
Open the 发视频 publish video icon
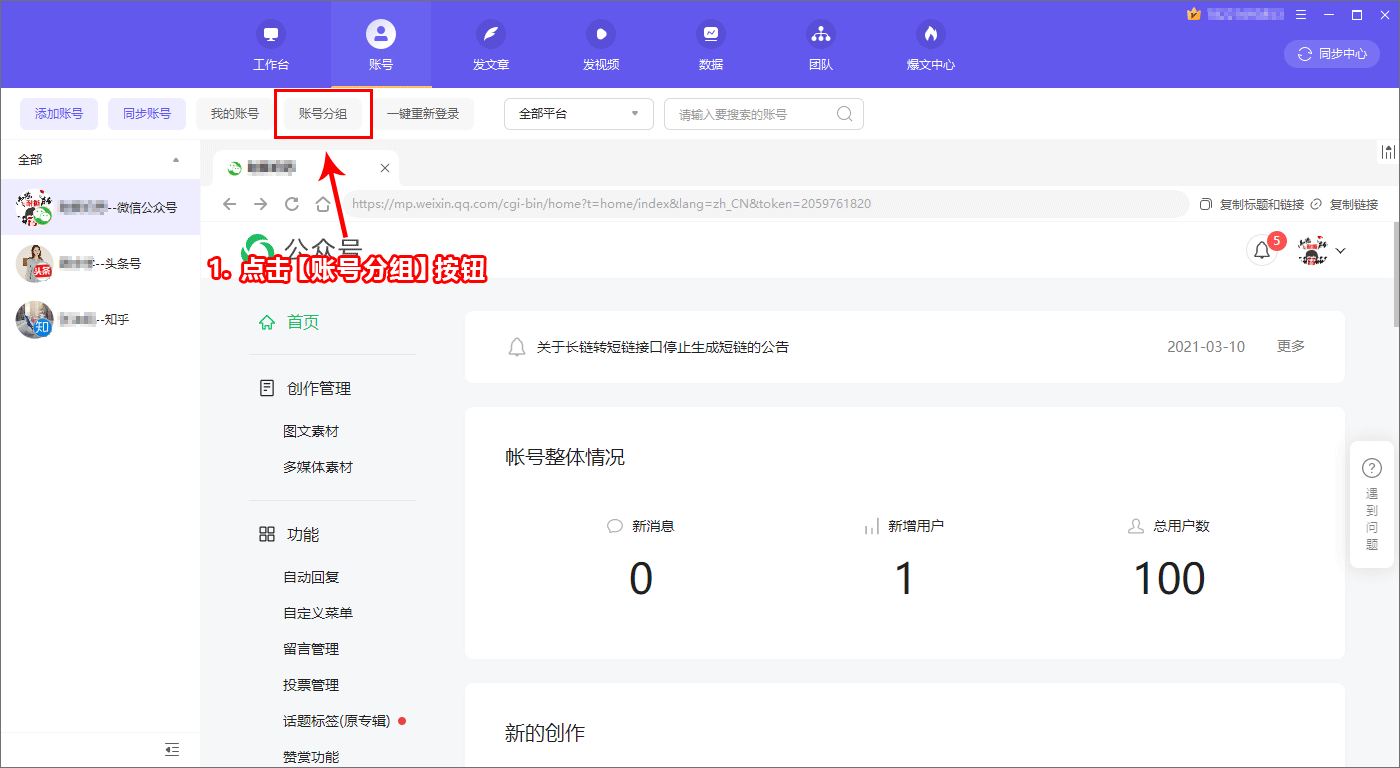click(x=601, y=45)
